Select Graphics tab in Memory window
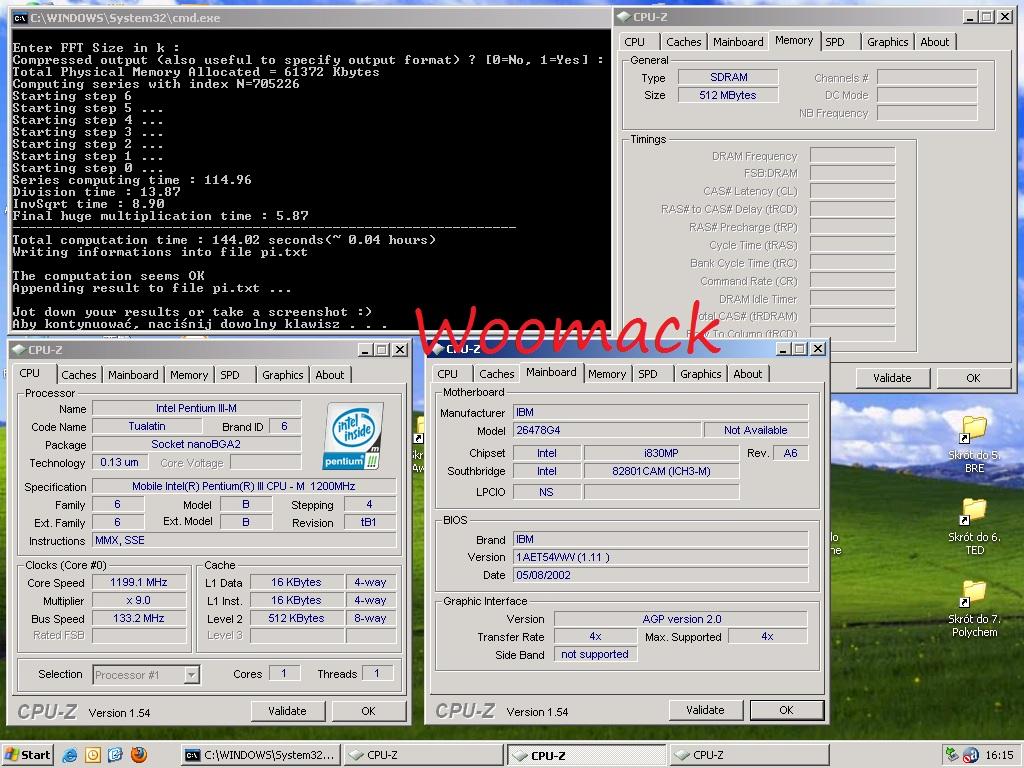This screenshot has width=1024, height=768. tap(888, 42)
